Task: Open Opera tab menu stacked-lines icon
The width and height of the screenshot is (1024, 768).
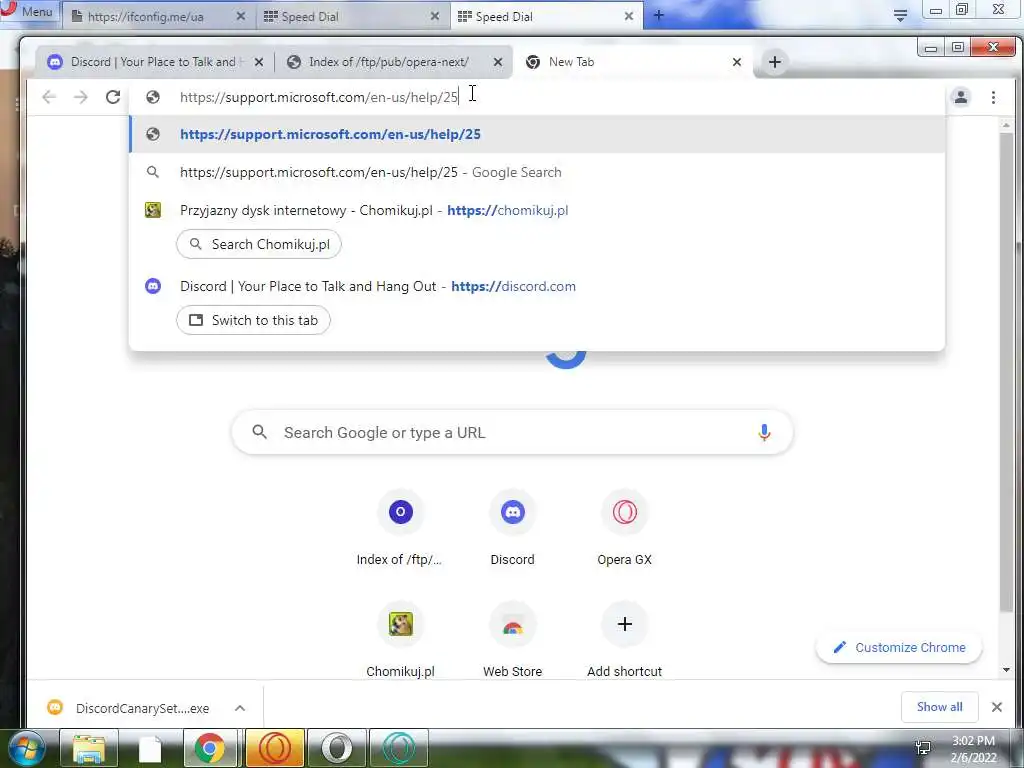Action: click(900, 16)
